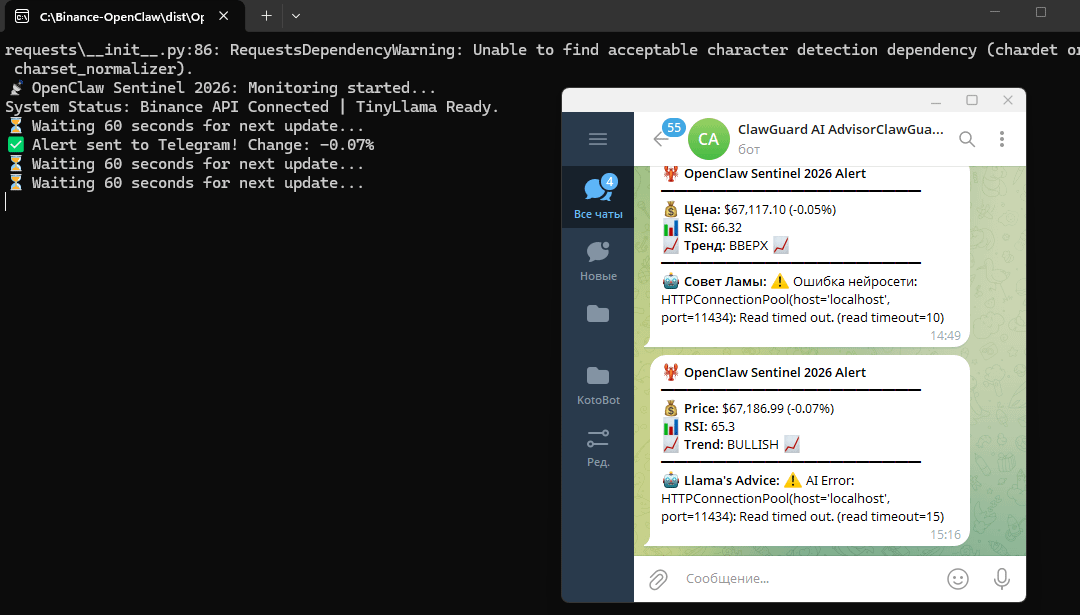The width and height of the screenshot is (1080, 615).
Task: Click 'Цена: $67,117.10 (-0.05%)' line
Action: click(749, 209)
